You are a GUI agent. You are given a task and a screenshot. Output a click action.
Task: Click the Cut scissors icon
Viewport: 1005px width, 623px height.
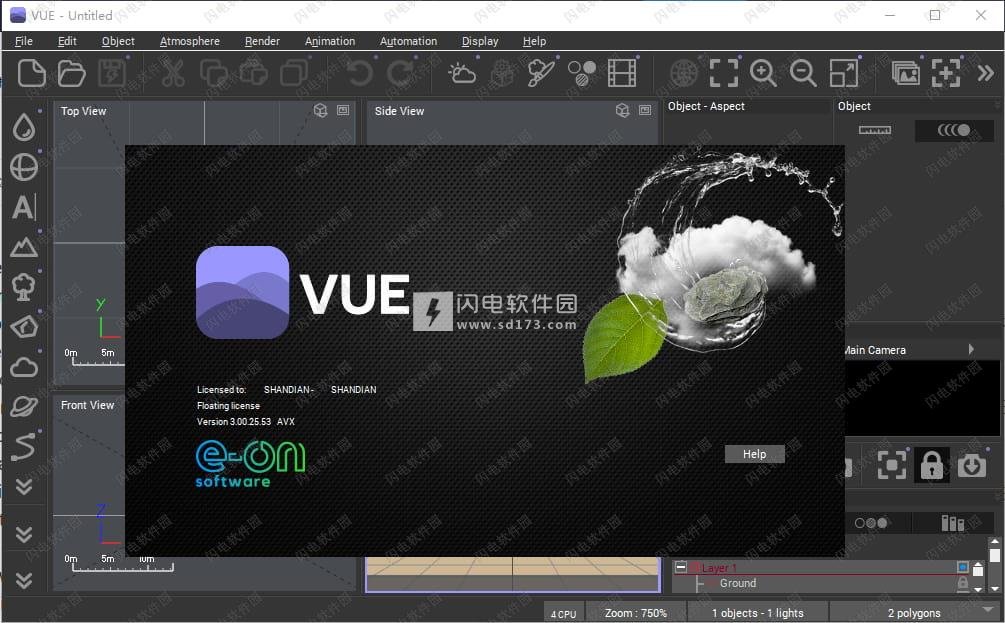click(x=172, y=73)
